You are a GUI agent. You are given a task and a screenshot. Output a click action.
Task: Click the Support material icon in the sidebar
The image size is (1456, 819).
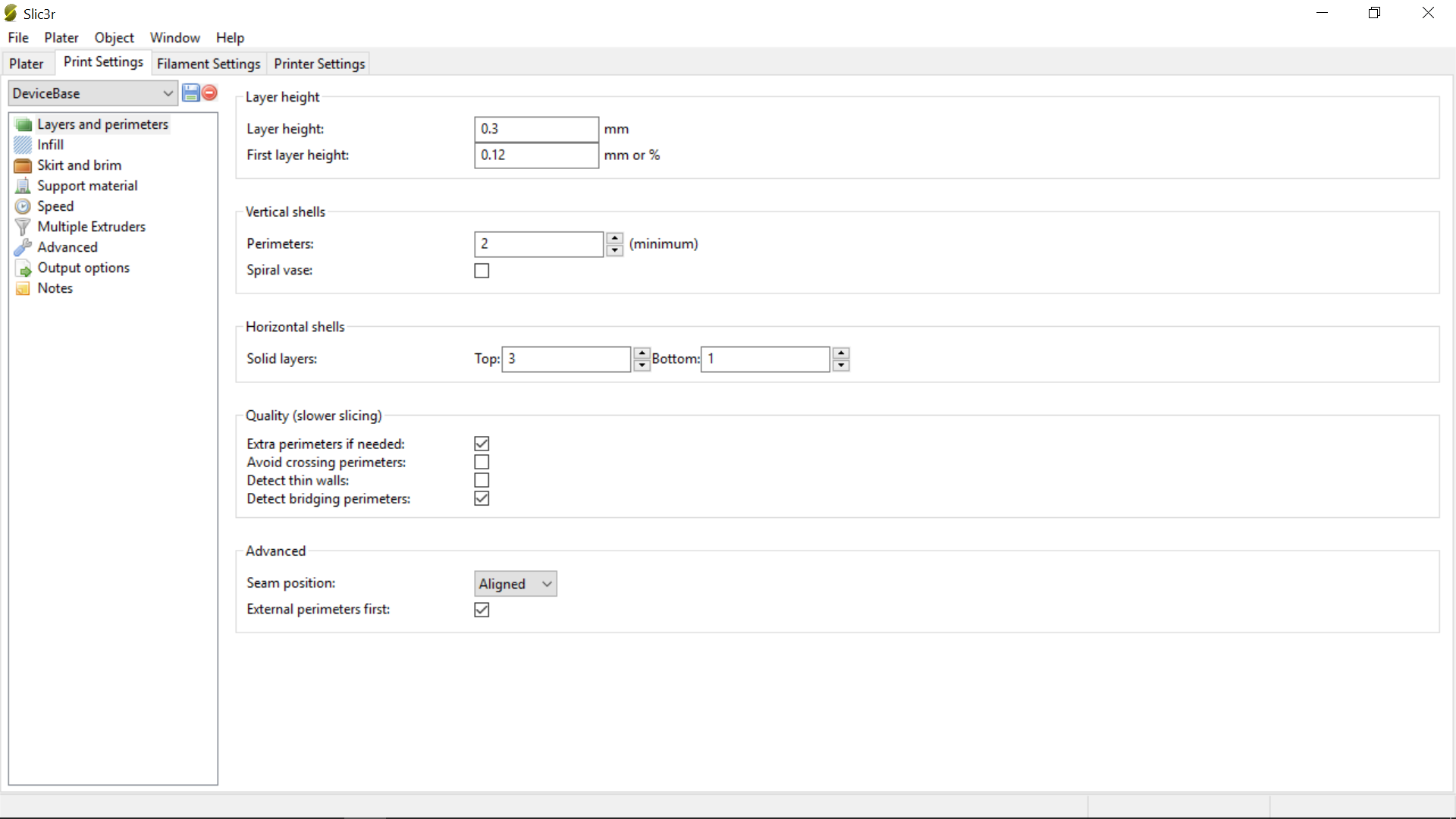[23, 186]
